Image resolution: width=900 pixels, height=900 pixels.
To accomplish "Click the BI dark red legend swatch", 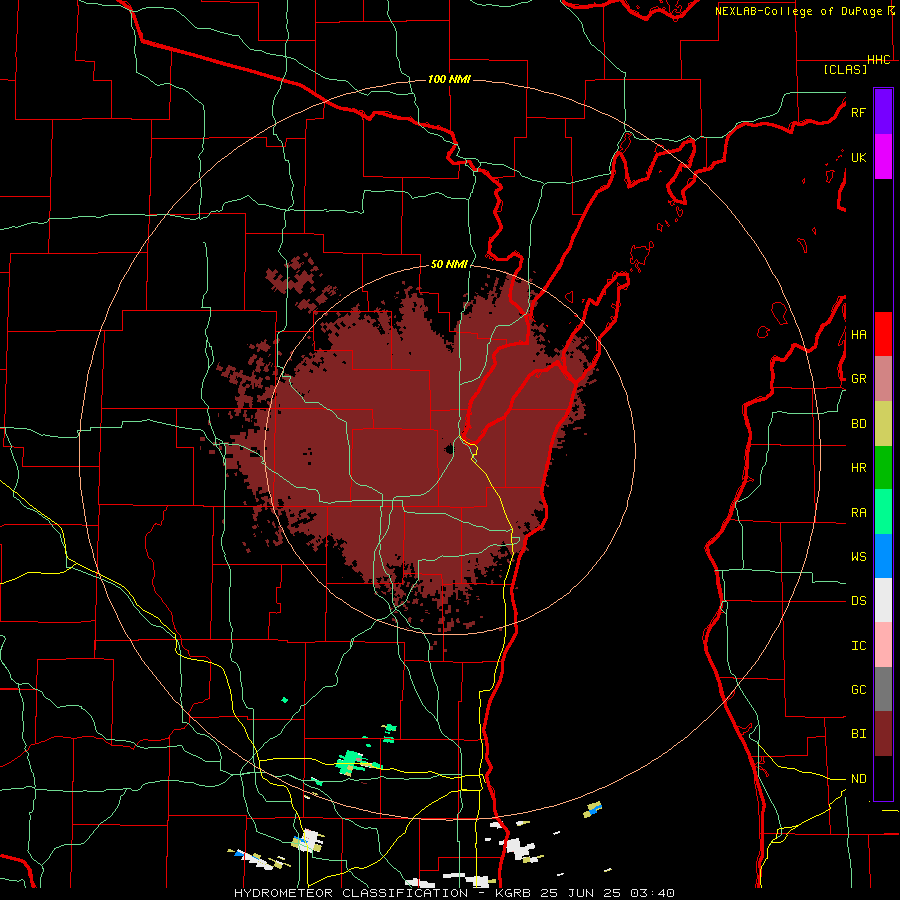I will (x=883, y=734).
